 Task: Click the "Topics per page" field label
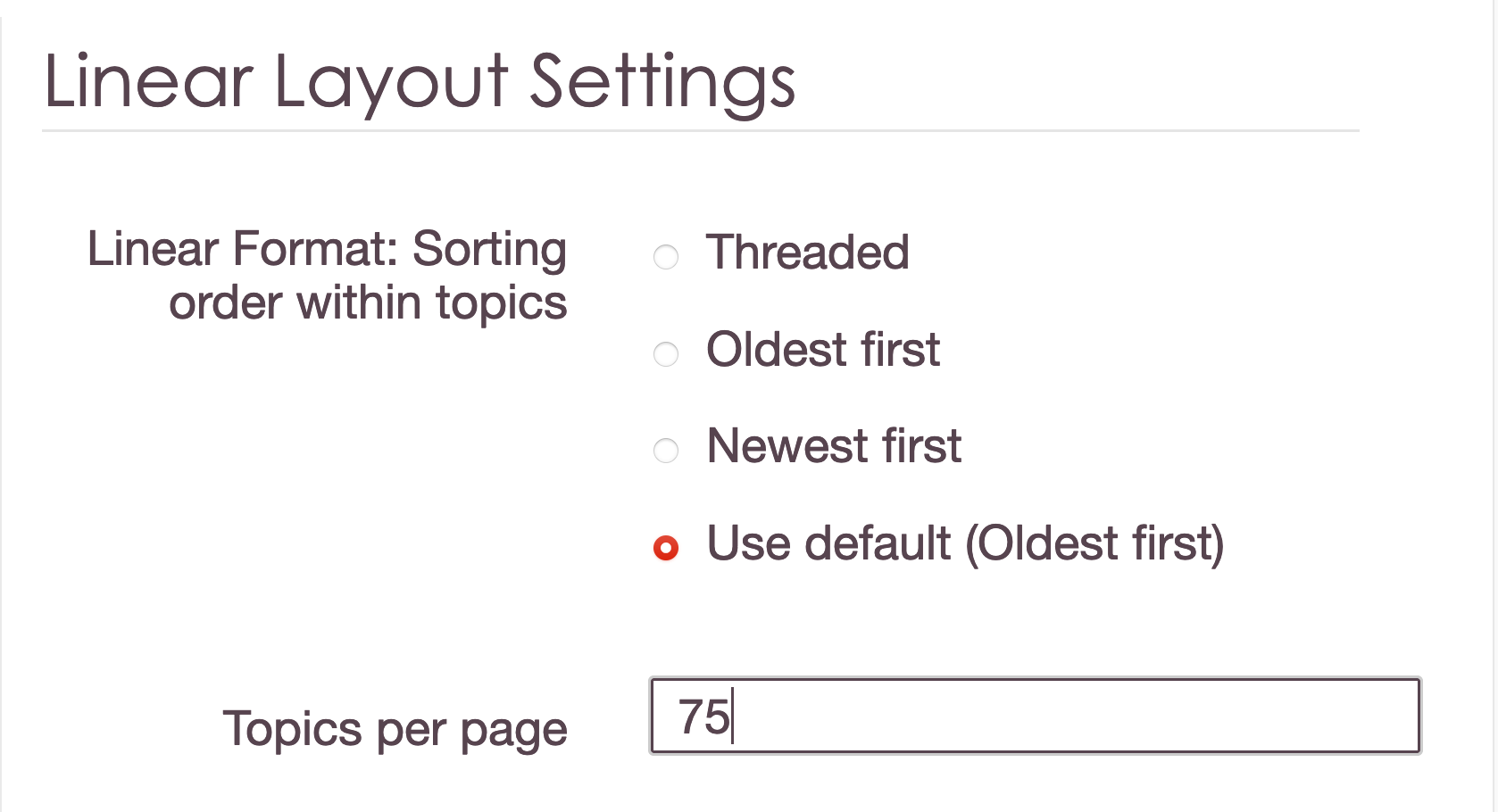click(x=395, y=729)
